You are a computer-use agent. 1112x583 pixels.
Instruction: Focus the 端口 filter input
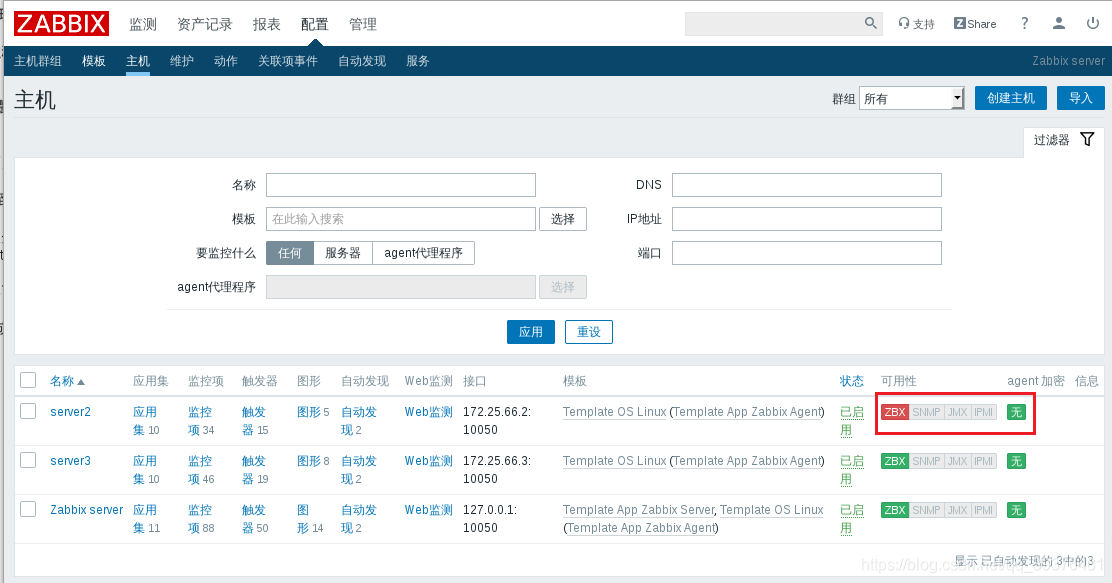click(x=806, y=252)
